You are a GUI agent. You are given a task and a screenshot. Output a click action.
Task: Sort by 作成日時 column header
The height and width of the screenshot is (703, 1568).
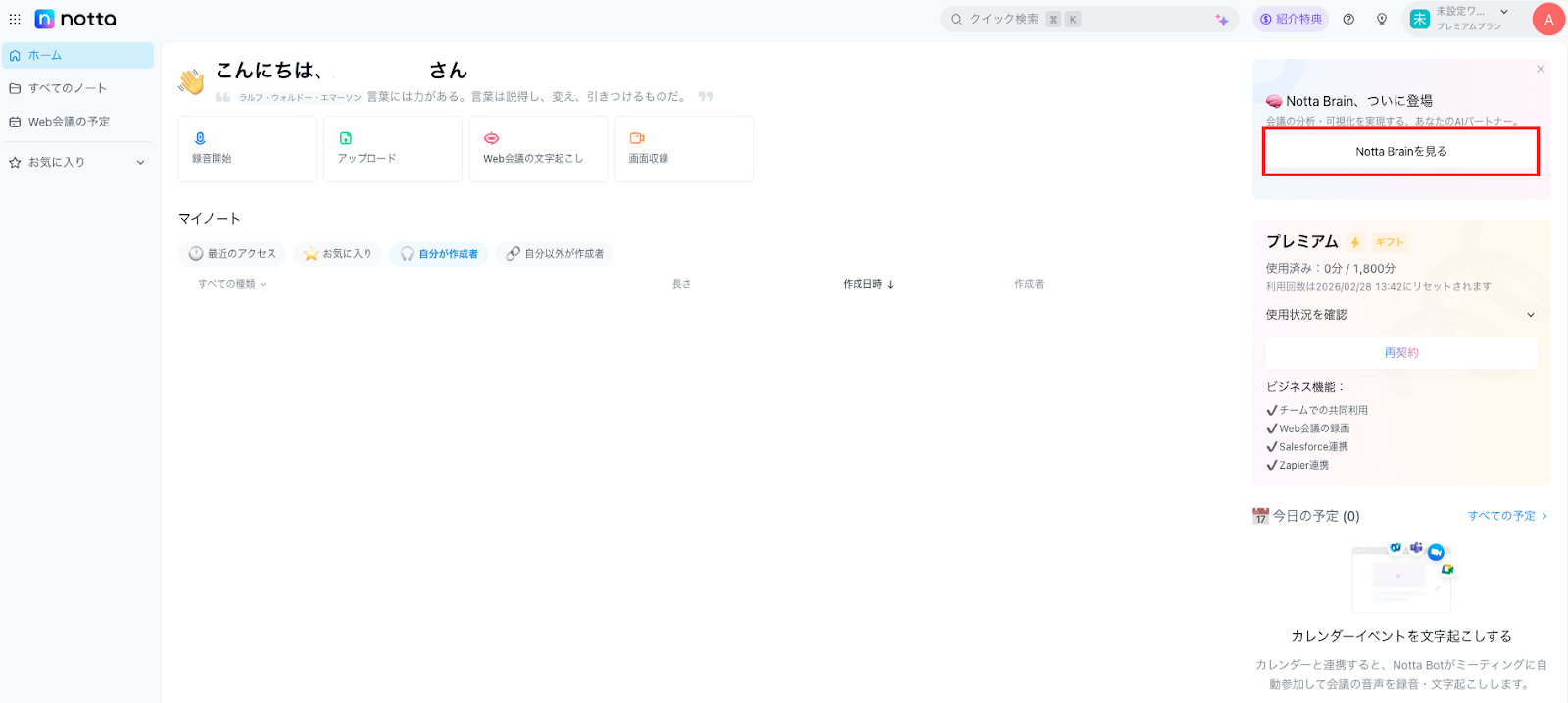coord(868,284)
